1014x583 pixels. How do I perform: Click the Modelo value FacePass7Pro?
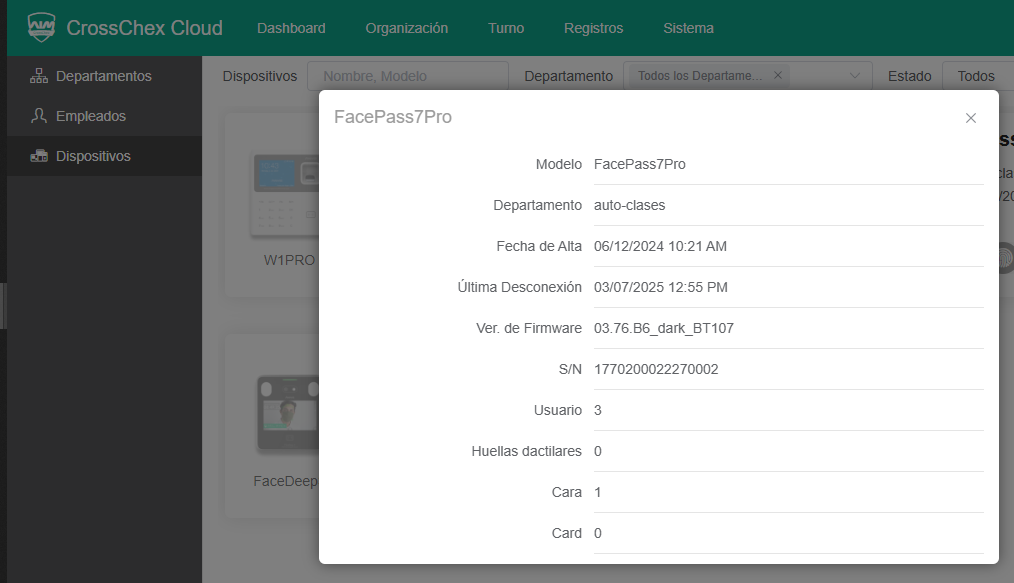(x=640, y=164)
